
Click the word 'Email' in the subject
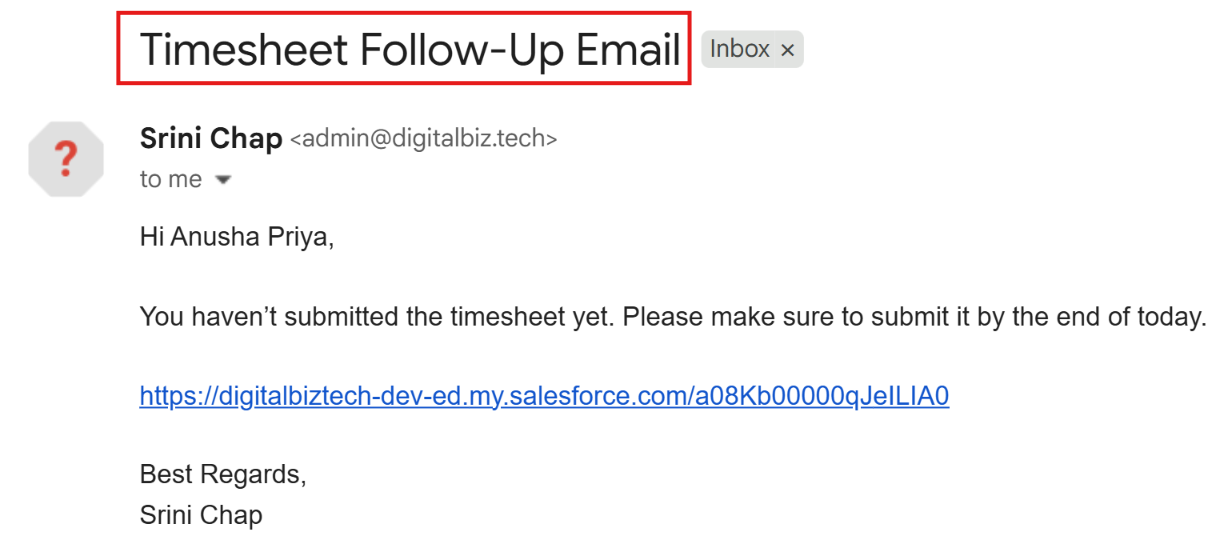tap(629, 49)
